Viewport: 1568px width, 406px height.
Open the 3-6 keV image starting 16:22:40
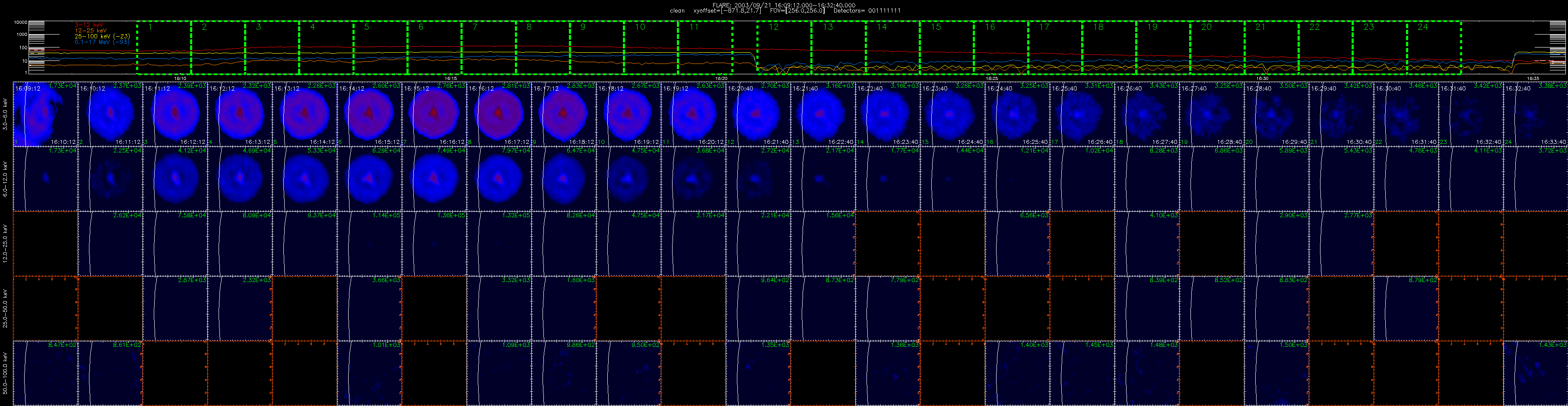[888, 114]
